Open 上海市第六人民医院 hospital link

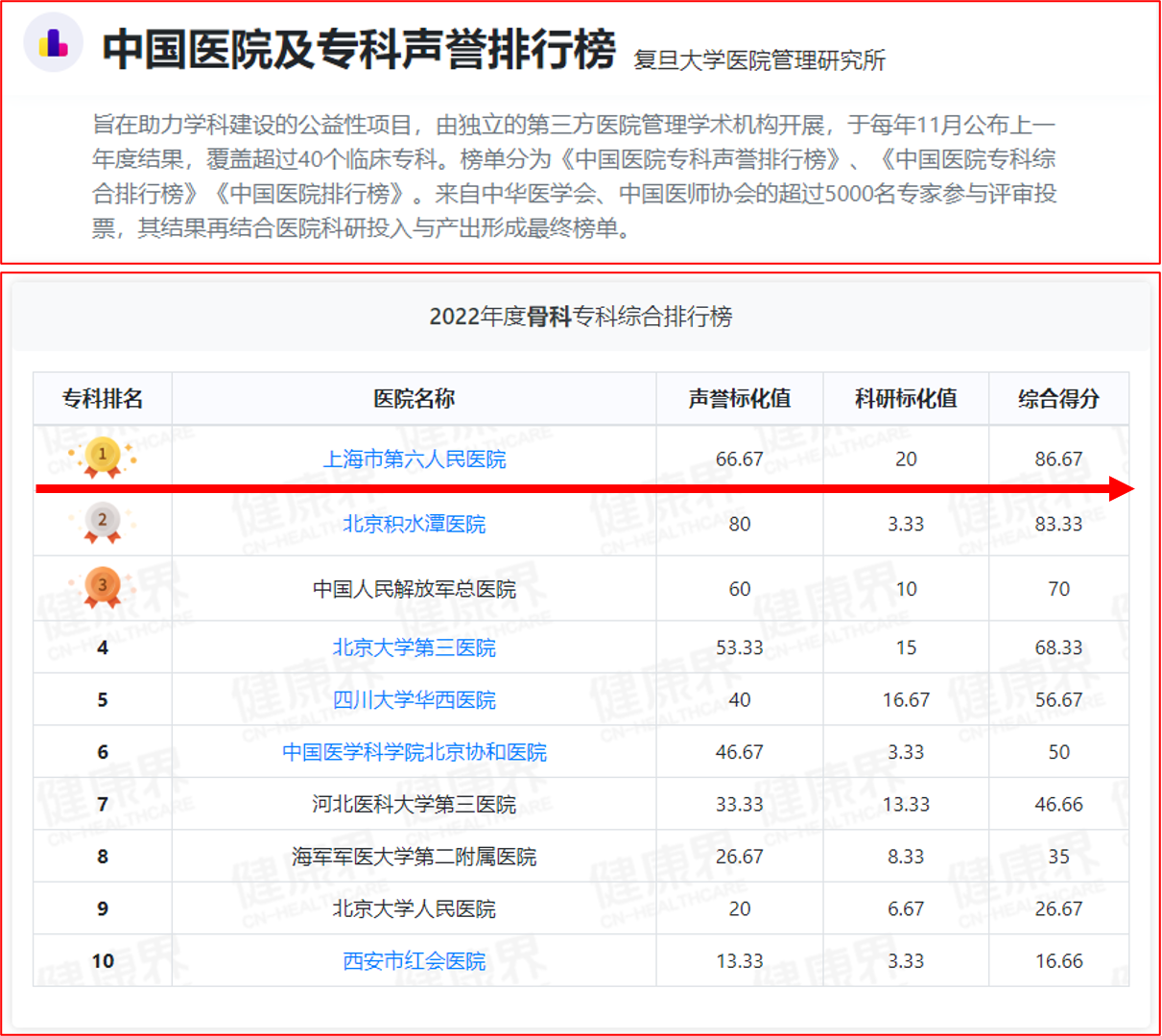(415, 459)
